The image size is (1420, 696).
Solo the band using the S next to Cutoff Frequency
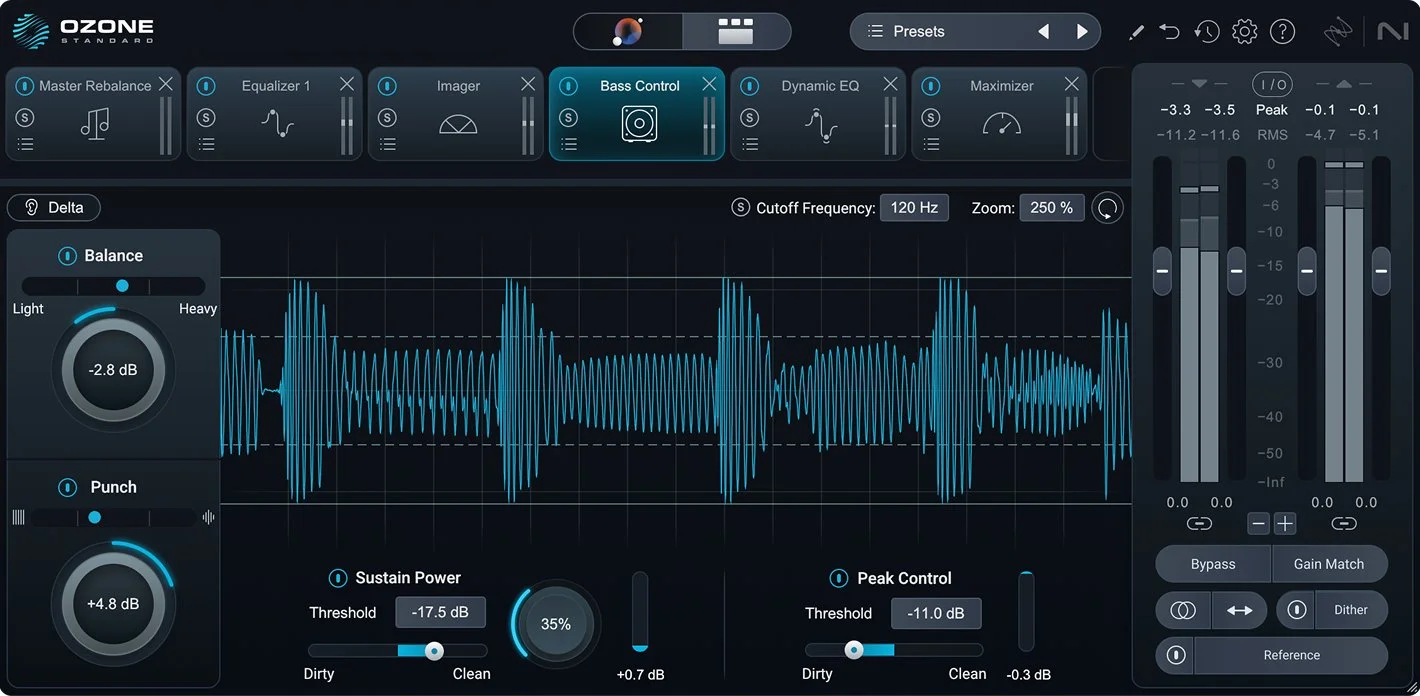click(x=741, y=207)
